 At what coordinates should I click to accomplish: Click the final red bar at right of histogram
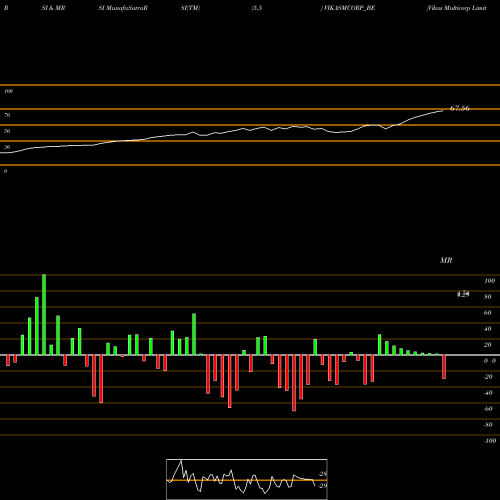444,367
